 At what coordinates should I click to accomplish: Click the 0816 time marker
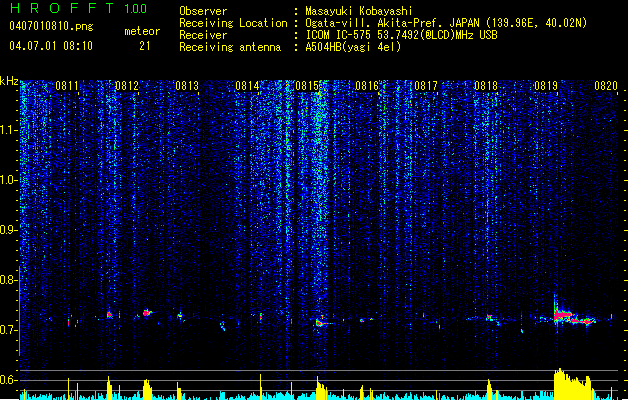coord(367,86)
